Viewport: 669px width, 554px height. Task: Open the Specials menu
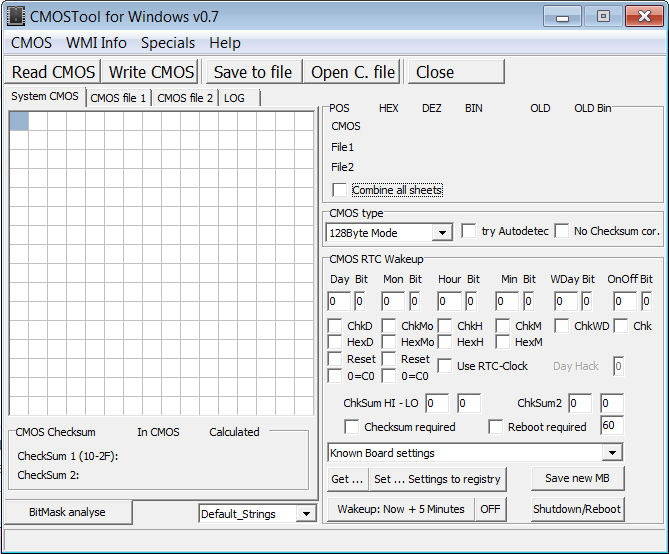click(x=168, y=43)
